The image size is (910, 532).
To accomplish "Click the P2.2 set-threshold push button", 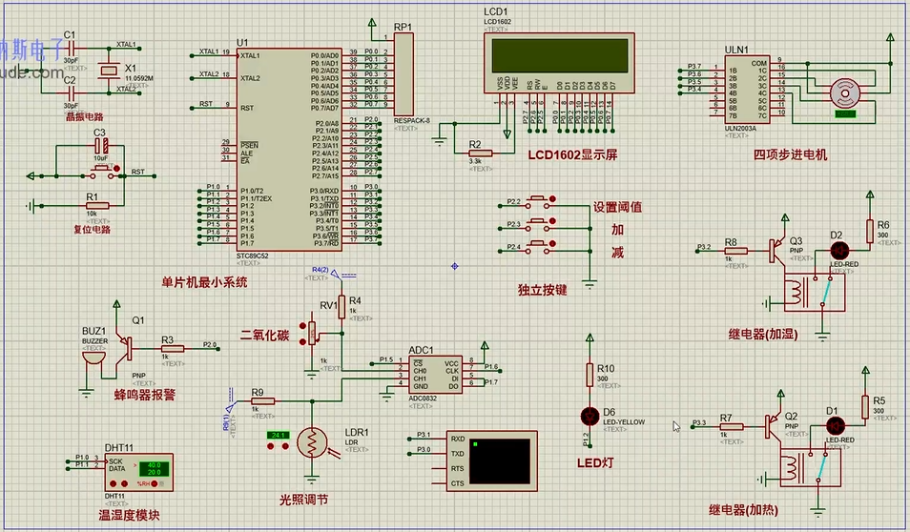I will (537, 202).
